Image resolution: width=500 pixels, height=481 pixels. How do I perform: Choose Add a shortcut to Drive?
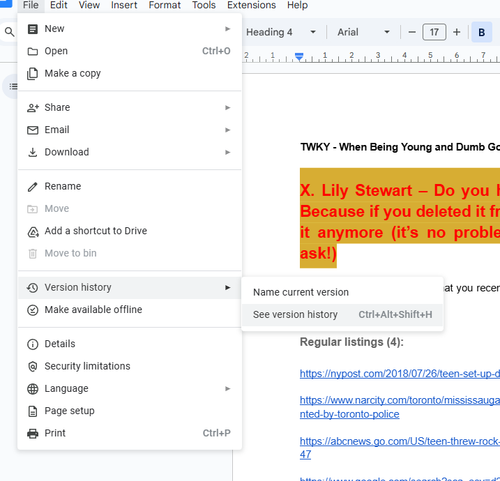(x=130, y=231)
